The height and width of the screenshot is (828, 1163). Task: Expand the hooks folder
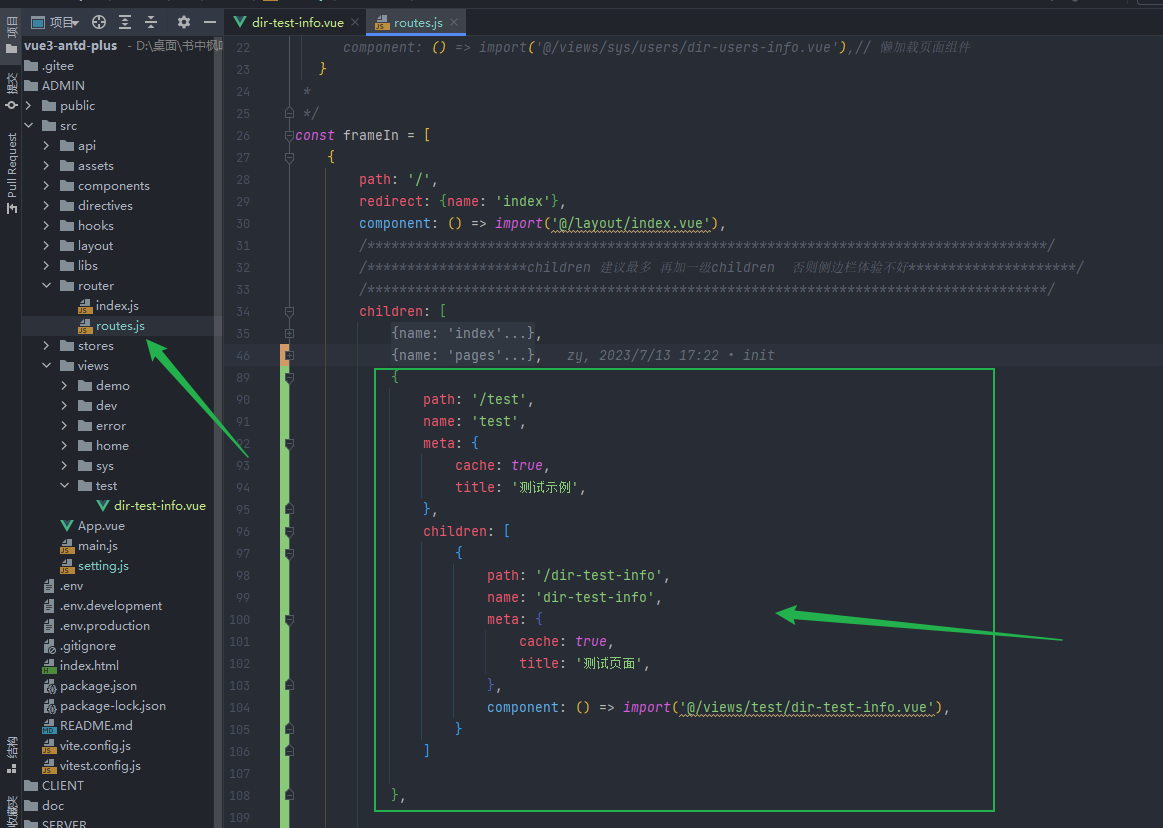click(x=47, y=226)
